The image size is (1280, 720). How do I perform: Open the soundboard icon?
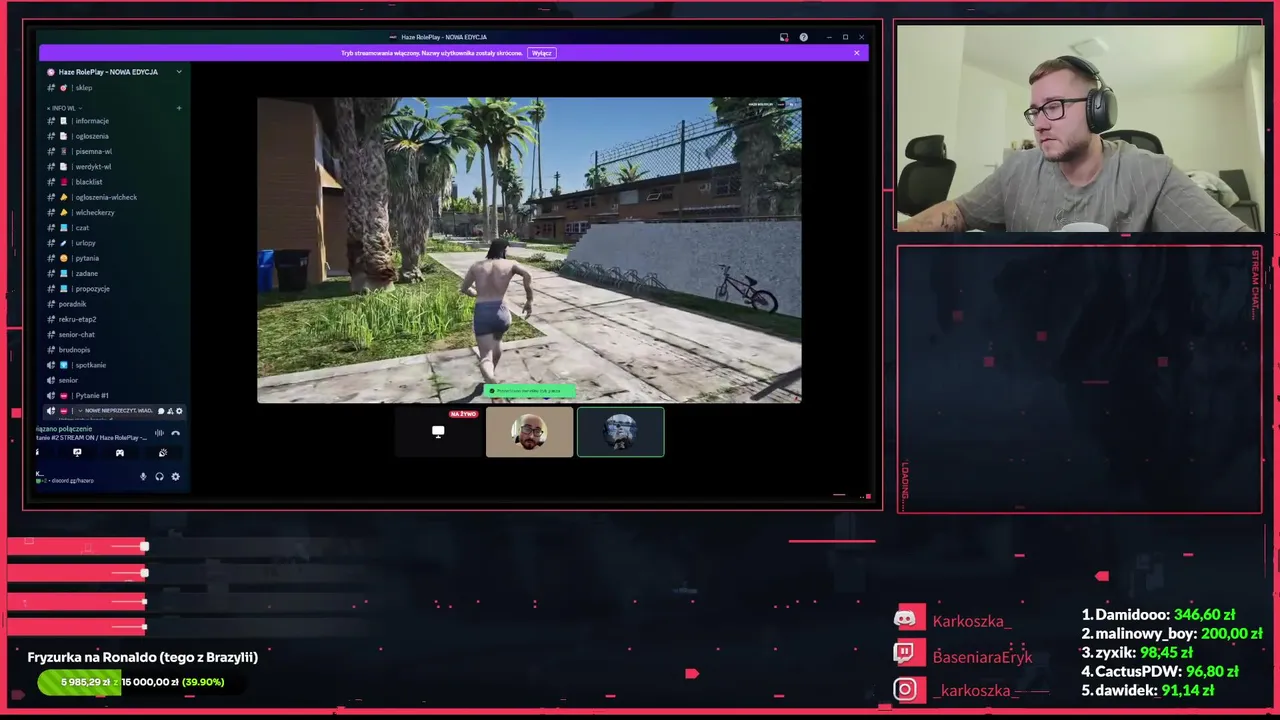163,453
